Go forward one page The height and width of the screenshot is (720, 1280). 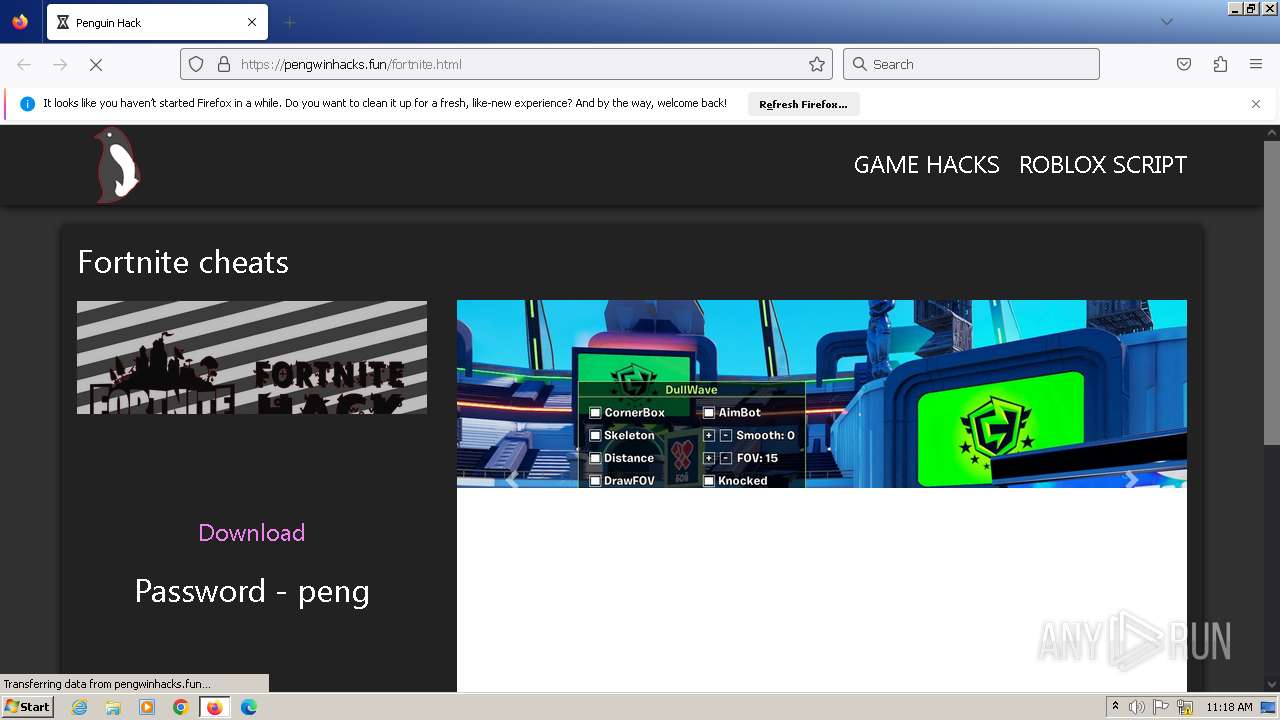[60, 64]
